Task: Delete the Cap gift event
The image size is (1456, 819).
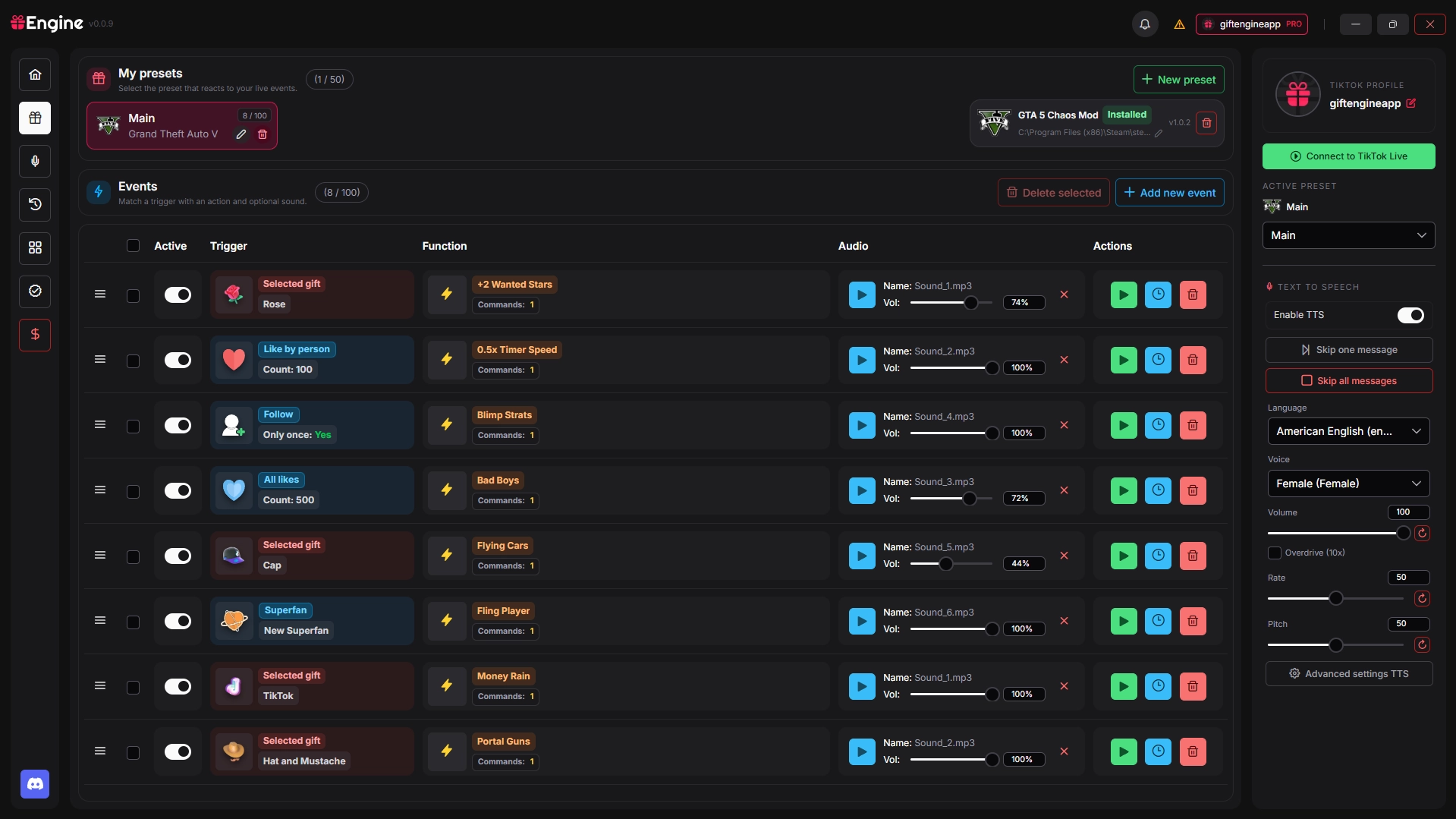Action: click(x=1193, y=556)
